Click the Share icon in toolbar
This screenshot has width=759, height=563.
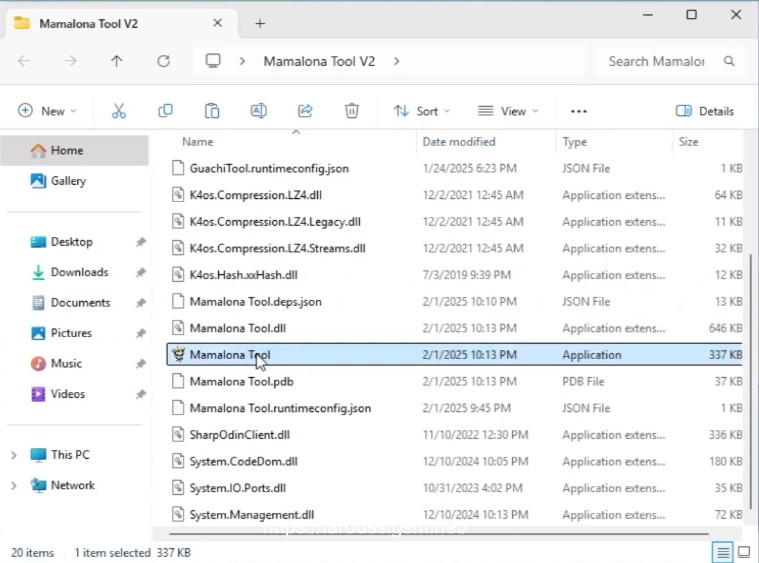click(x=305, y=111)
